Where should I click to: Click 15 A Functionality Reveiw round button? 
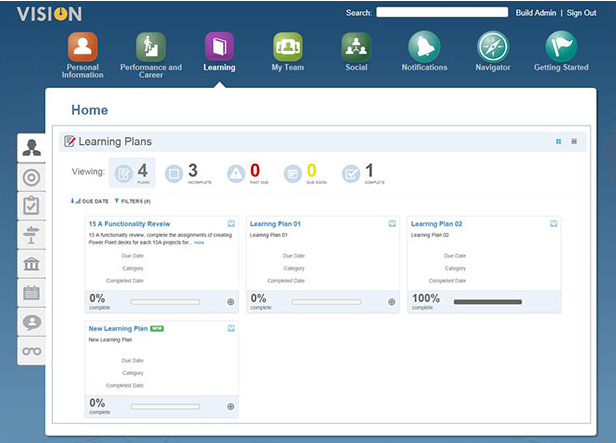pyautogui.click(x=231, y=302)
